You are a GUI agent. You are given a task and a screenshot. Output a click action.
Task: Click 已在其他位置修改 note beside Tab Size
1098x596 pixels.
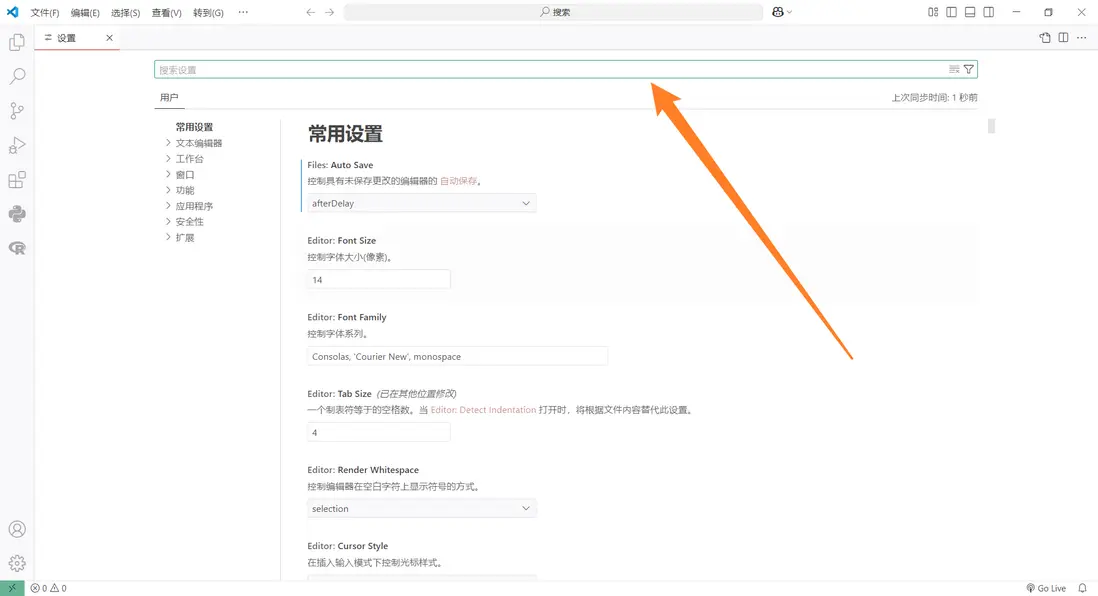(x=417, y=394)
